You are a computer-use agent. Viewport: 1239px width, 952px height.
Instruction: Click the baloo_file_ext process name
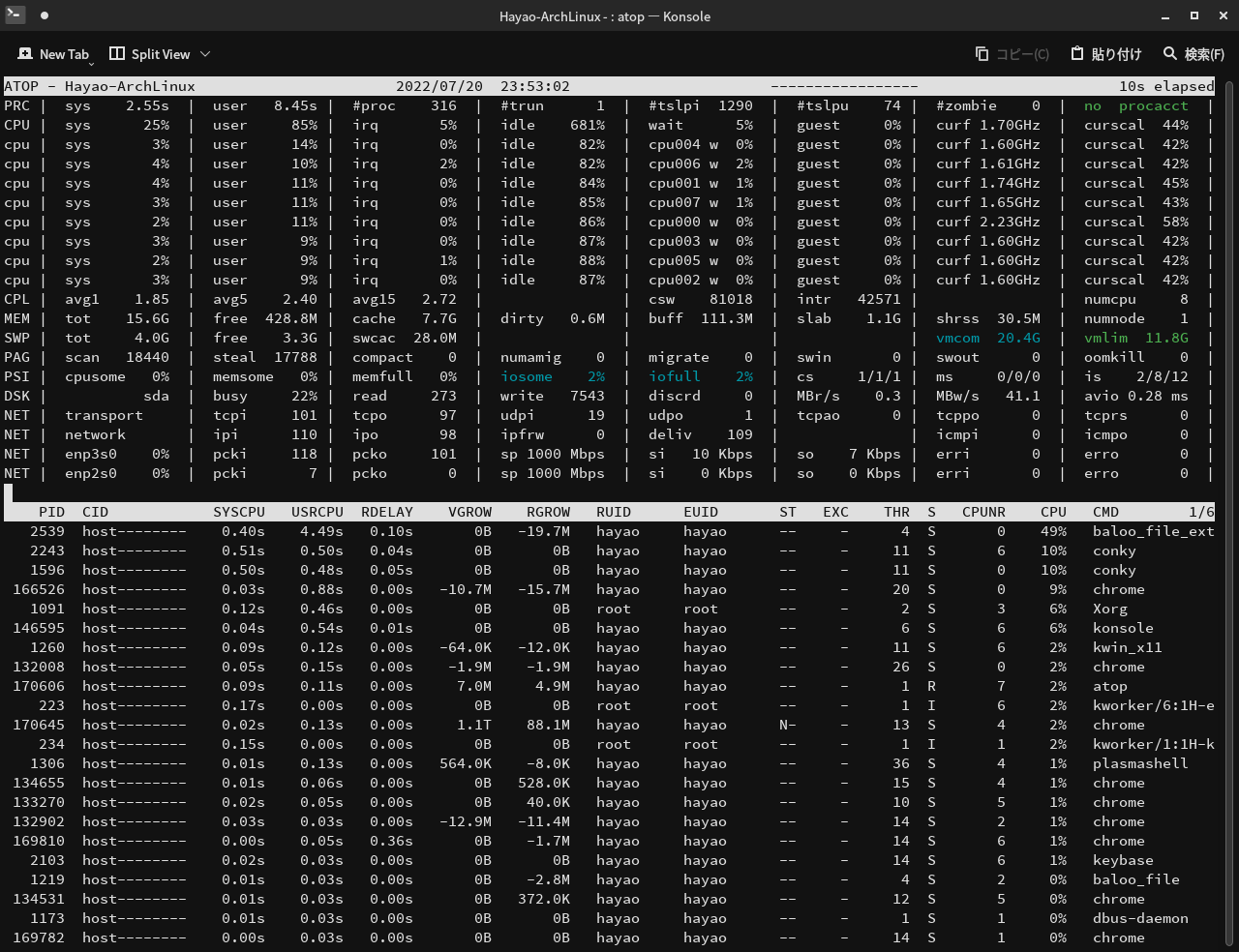(x=1153, y=531)
